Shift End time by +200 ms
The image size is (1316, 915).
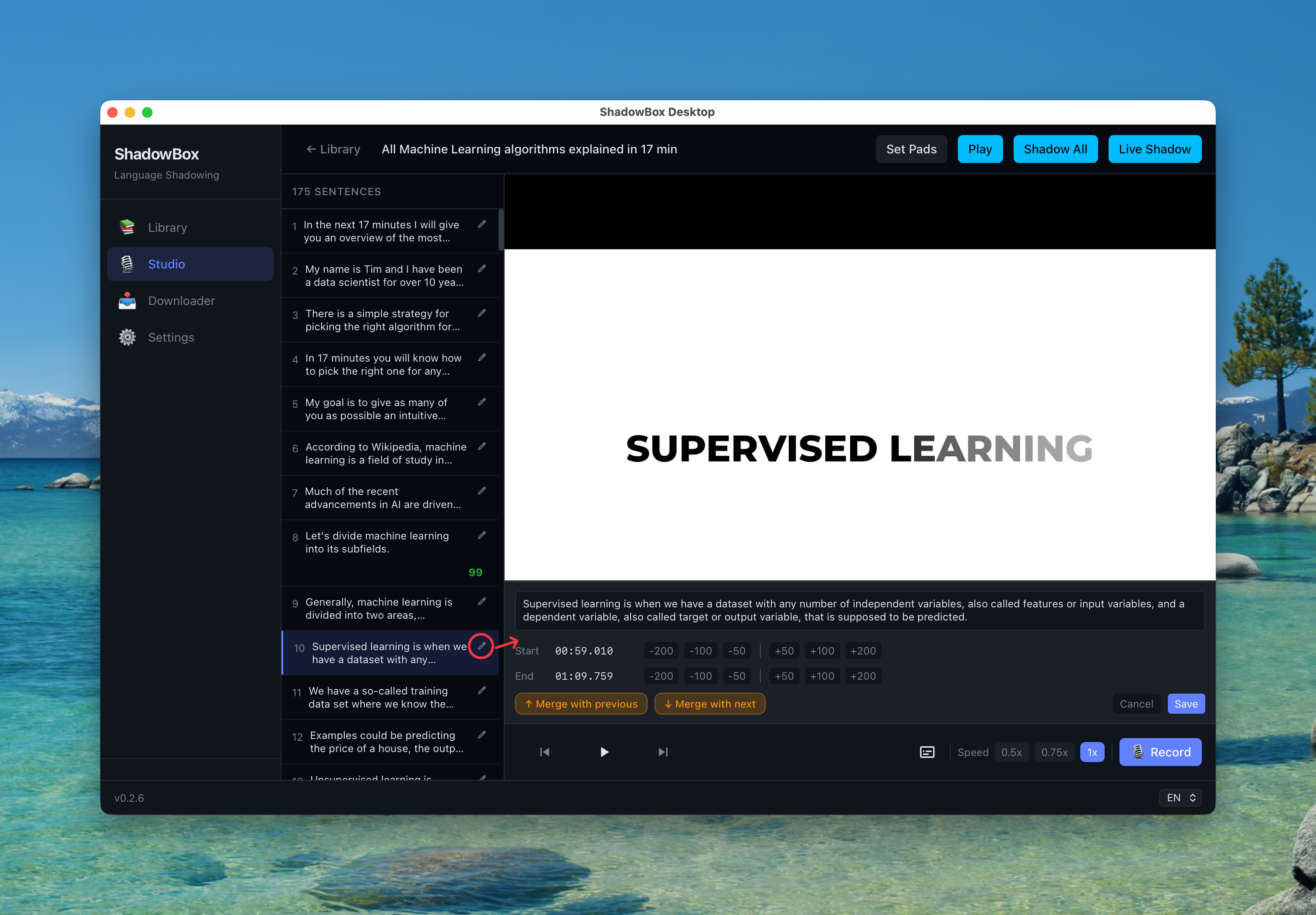(x=863, y=676)
